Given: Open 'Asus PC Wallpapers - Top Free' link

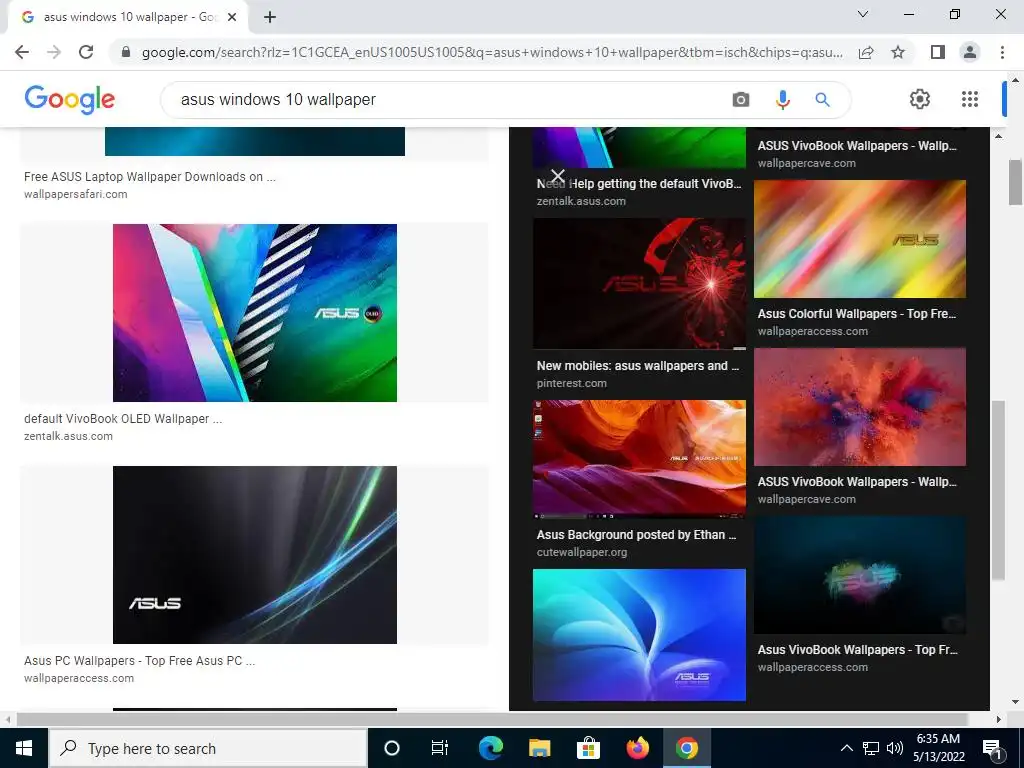Looking at the screenshot, I should pos(139,660).
